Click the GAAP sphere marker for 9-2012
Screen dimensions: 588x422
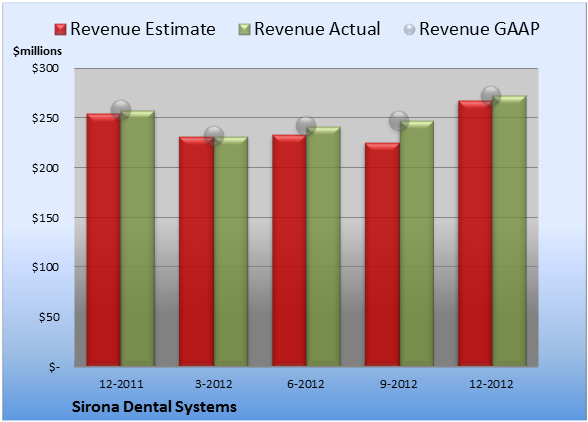399,121
